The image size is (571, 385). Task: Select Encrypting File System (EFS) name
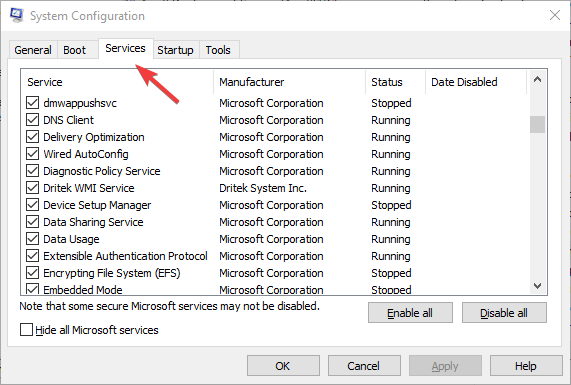click(112, 273)
